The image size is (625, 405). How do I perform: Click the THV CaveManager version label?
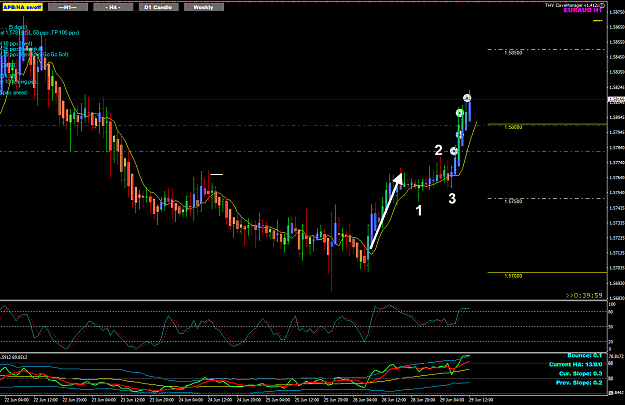click(574, 5)
